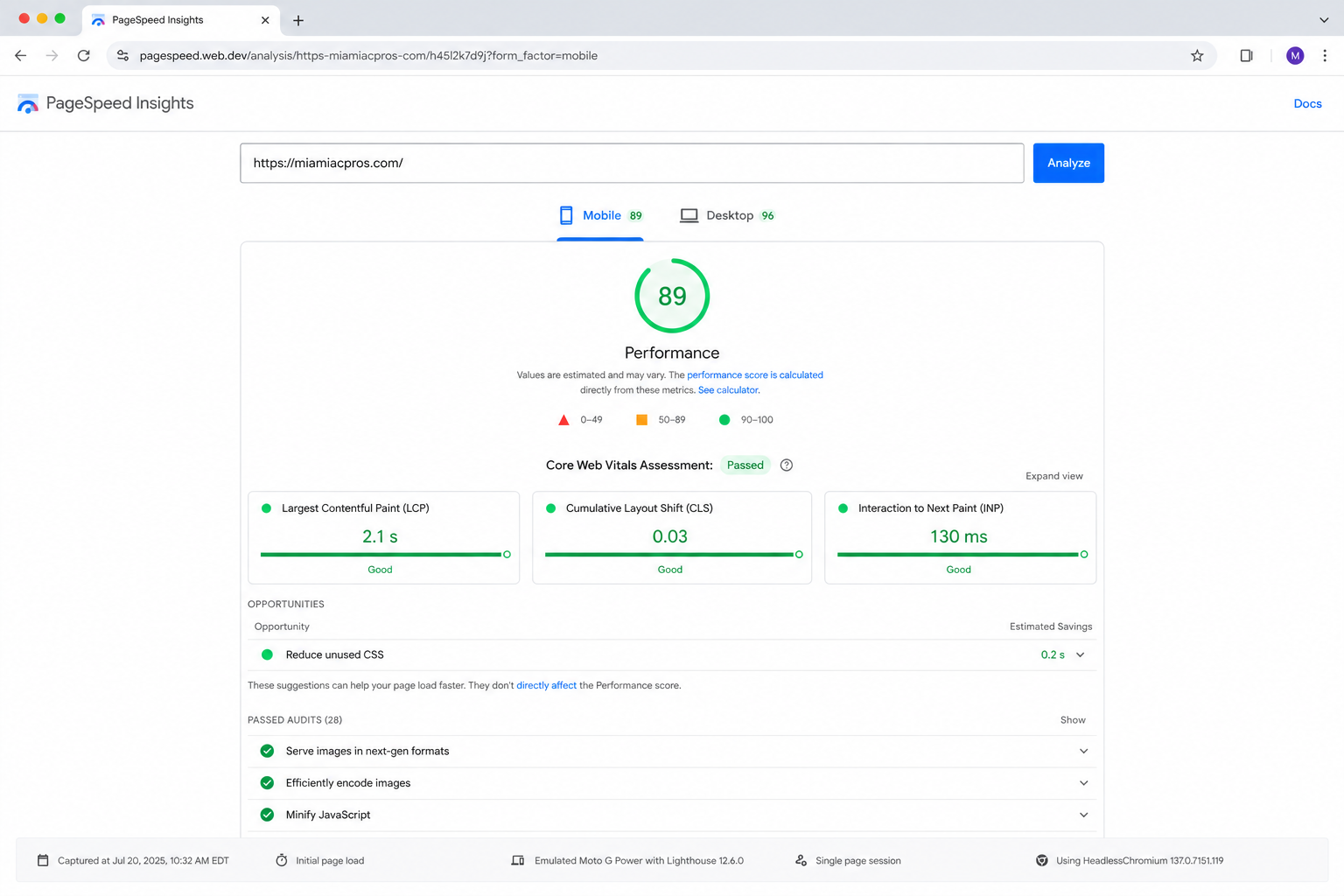Click the green circle 90–100 legend marker
Image resolution: width=1344 pixels, height=896 pixels.
tap(724, 420)
